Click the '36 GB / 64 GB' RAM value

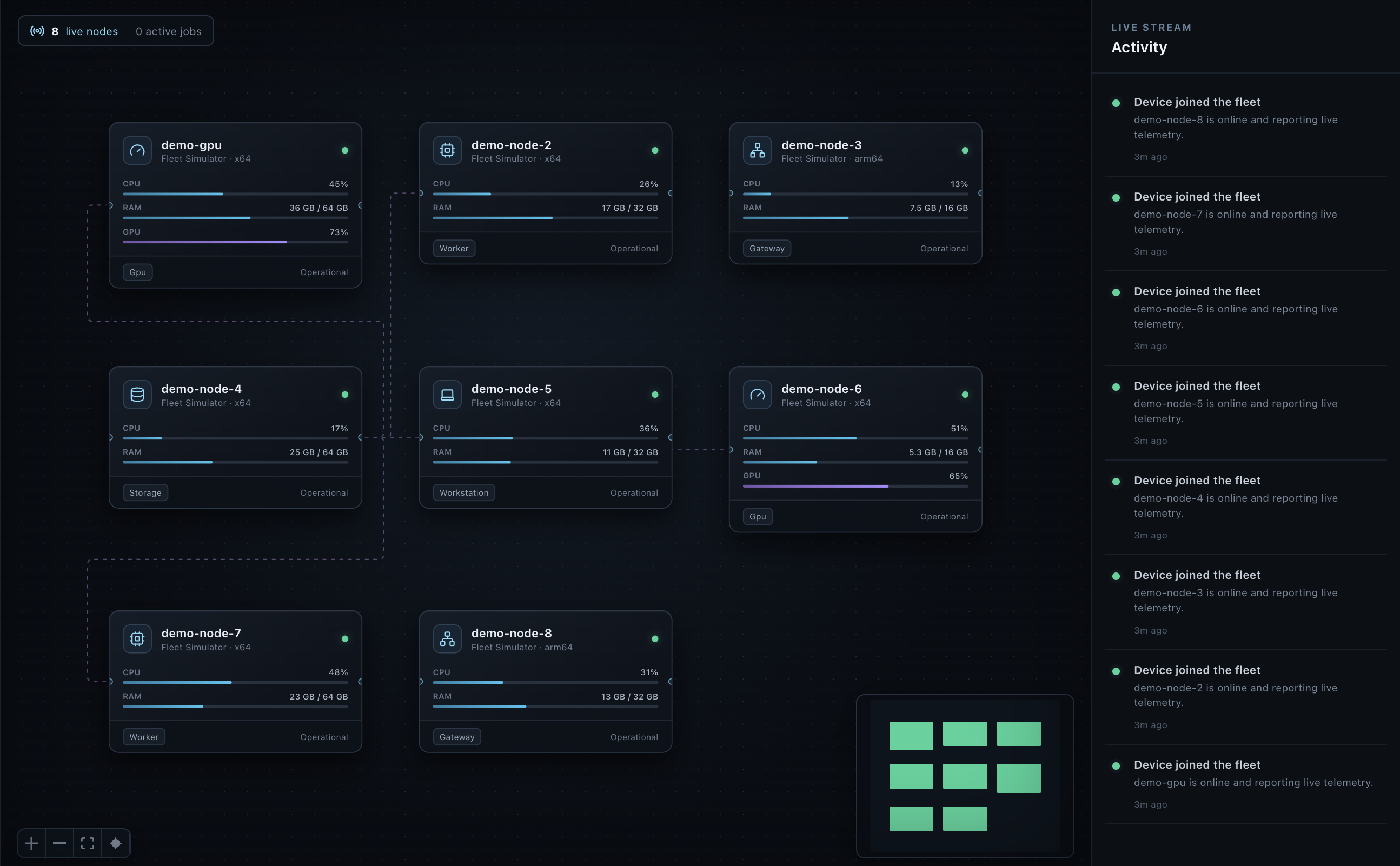(319, 208)
